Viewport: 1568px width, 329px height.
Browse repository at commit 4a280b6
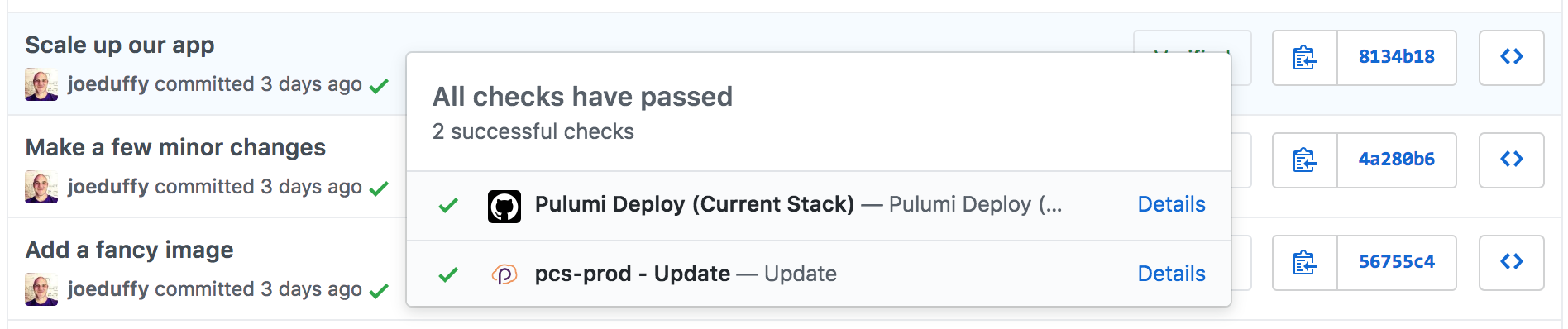coord(1511,160)
